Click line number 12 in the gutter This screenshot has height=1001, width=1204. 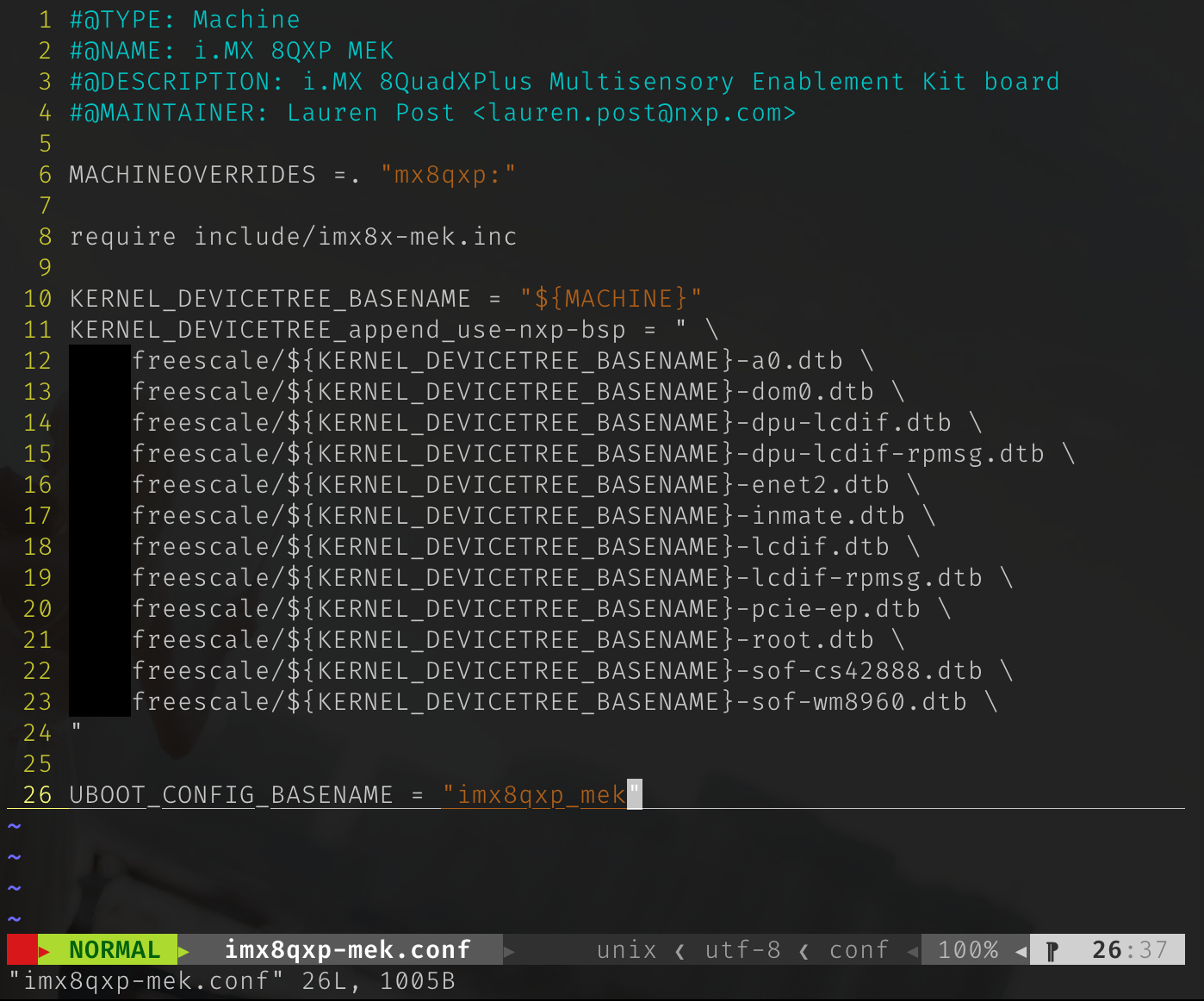point(38,360)
